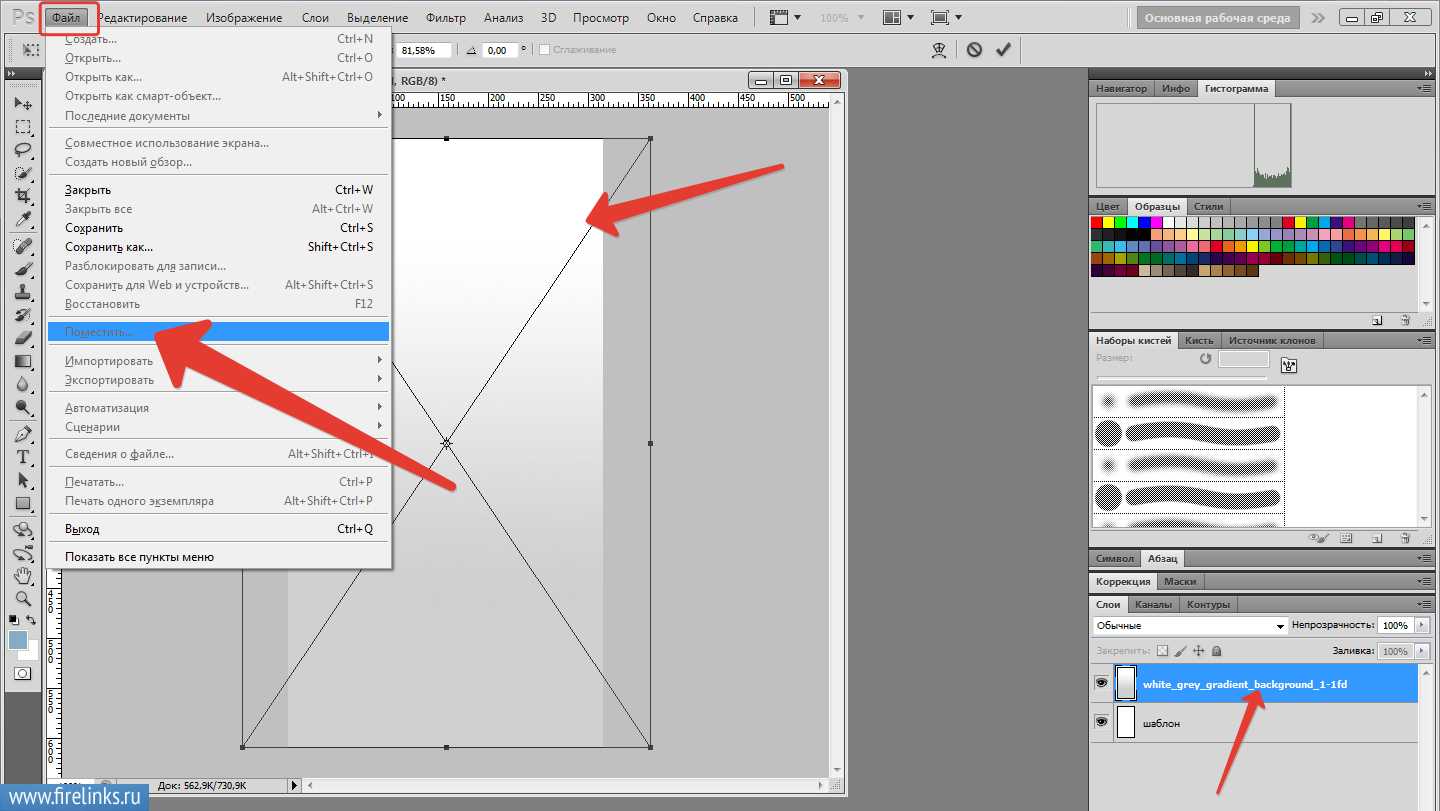Click the delete swatch trash icon
1440x811 pixels.
1405,320
